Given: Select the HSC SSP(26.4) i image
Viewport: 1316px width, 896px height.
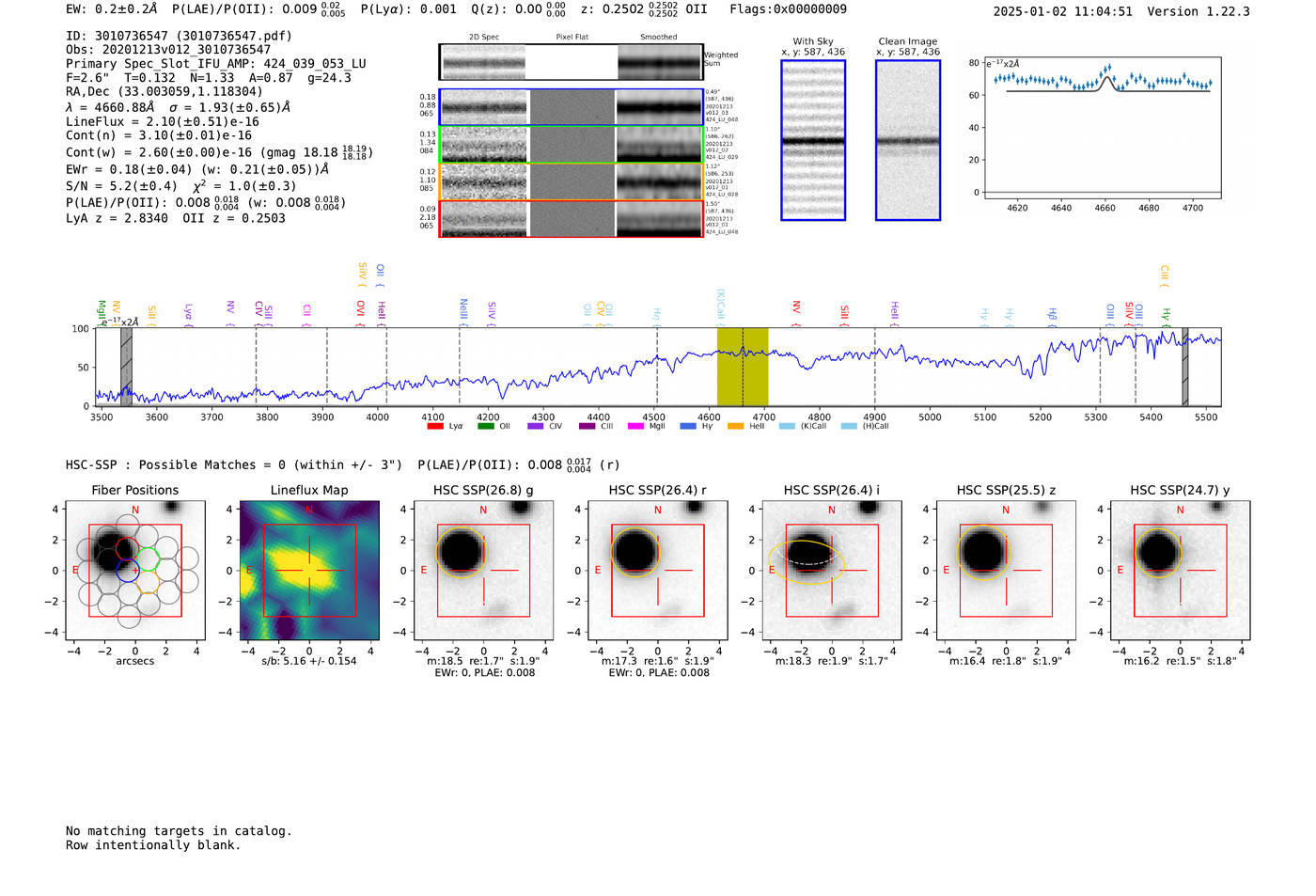Looking at the screenshot, I should 832,570.
